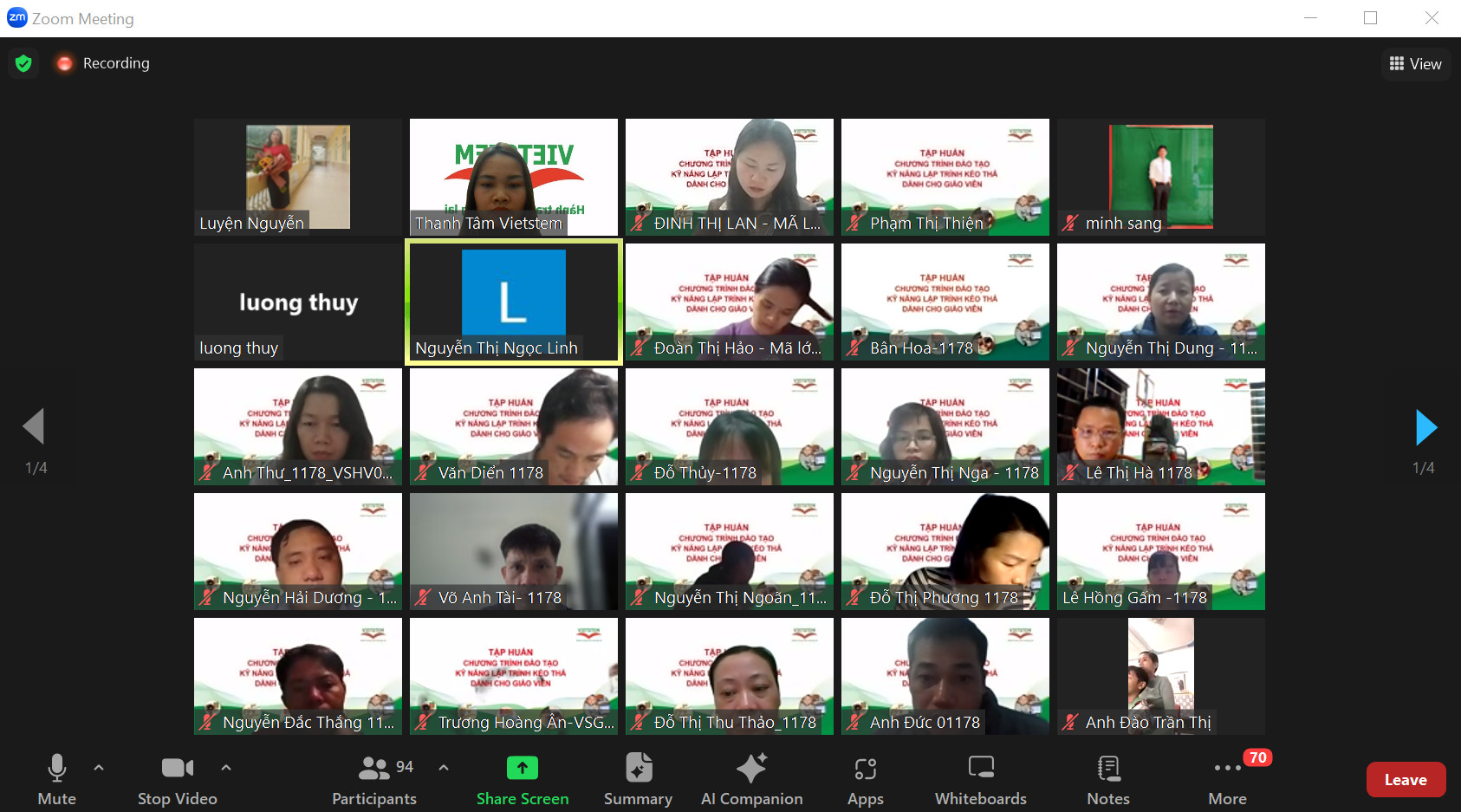Toggle Stop Video camera button
Viewport: 1461px width, 812px height.
click(x=178, y=779)
